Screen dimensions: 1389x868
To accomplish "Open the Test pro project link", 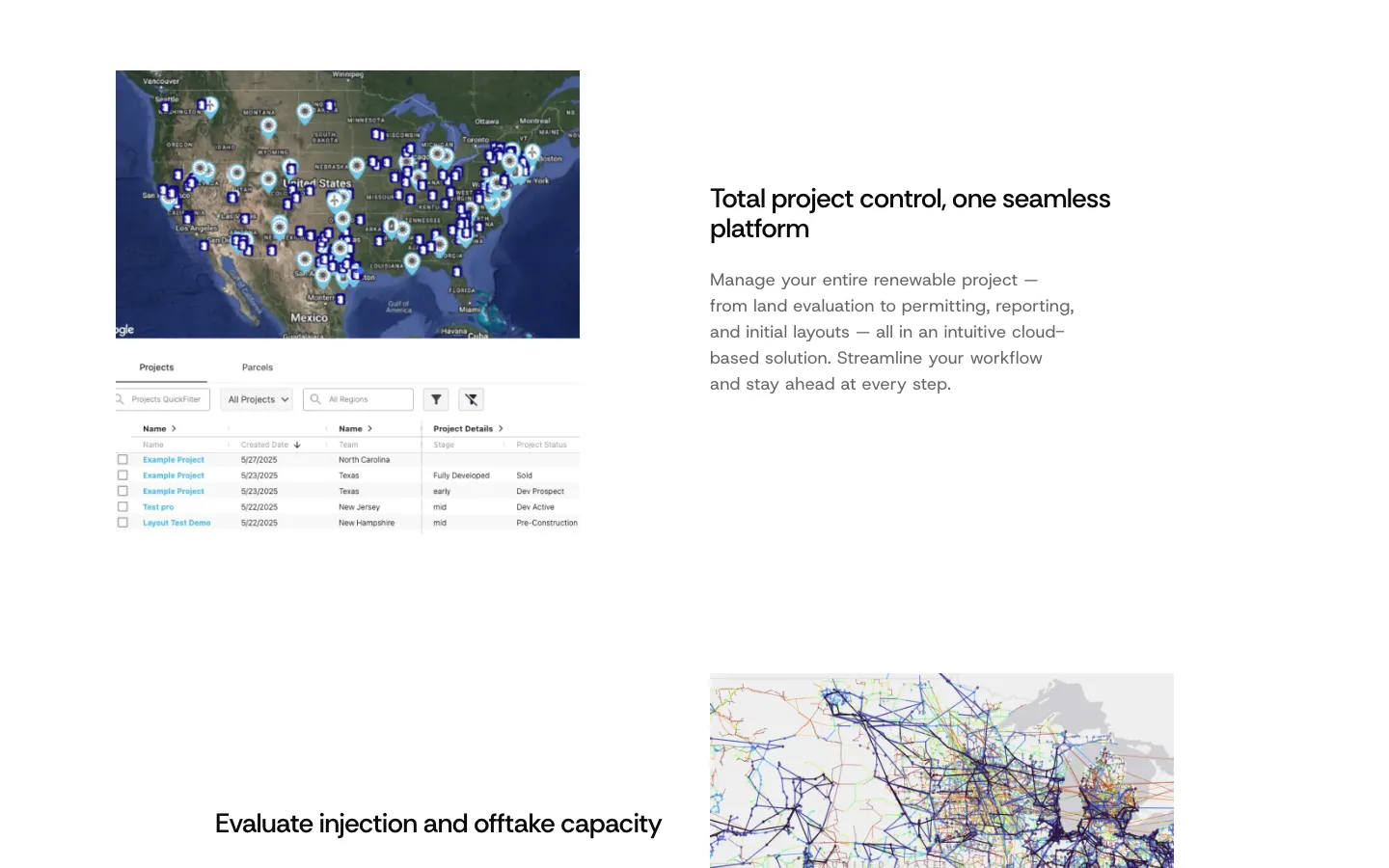I will point(158,506).
